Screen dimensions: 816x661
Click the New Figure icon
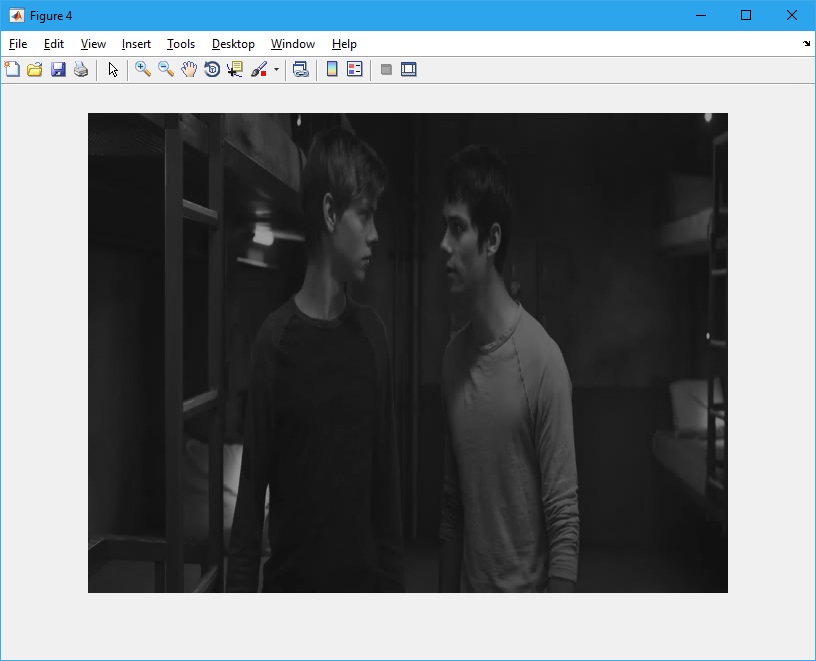click(12, 69)
